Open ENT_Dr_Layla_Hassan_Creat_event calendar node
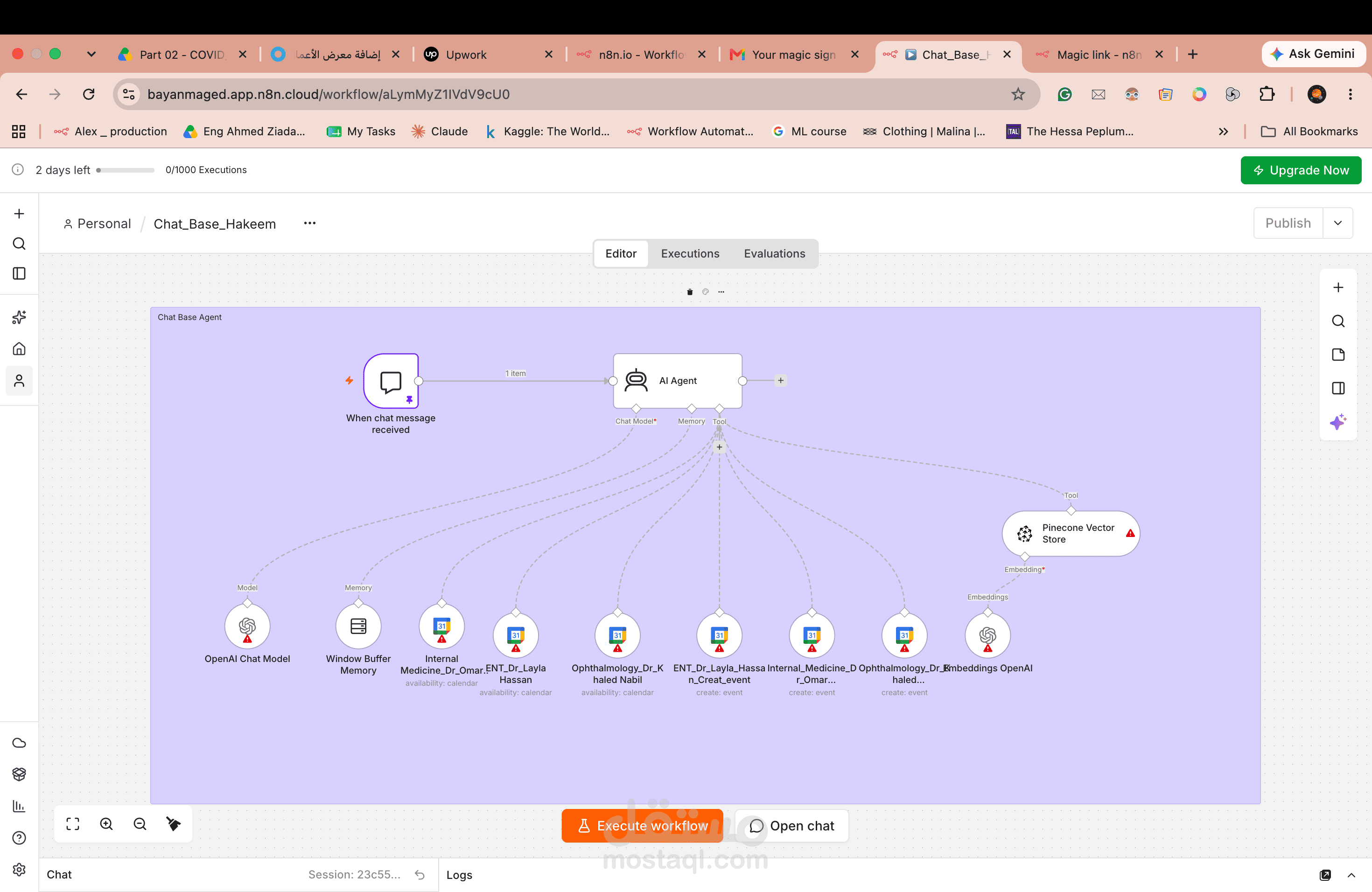Screen dimensions: 1372x892 [719, 635]
